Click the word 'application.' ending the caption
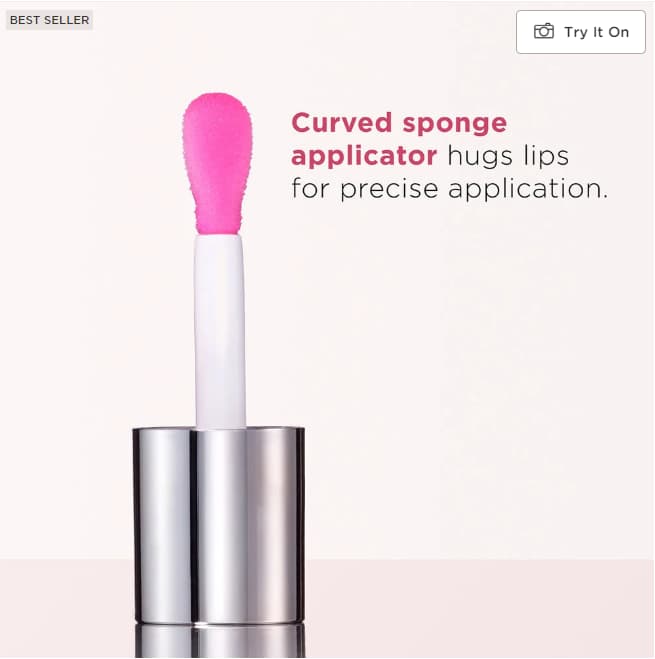The height and width of the screenshot is (659, 655). 528,190
